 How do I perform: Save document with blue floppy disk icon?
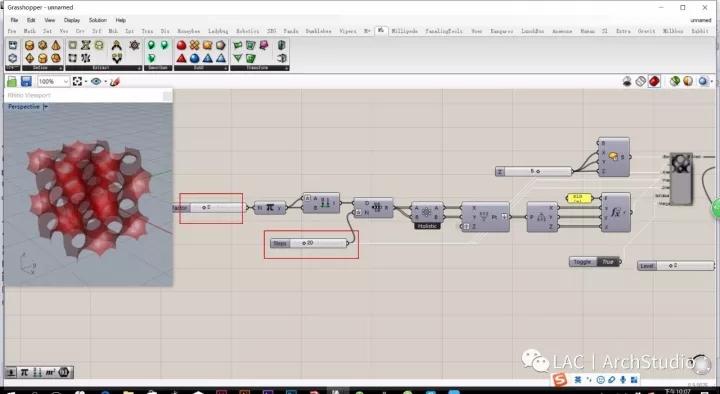26,82
